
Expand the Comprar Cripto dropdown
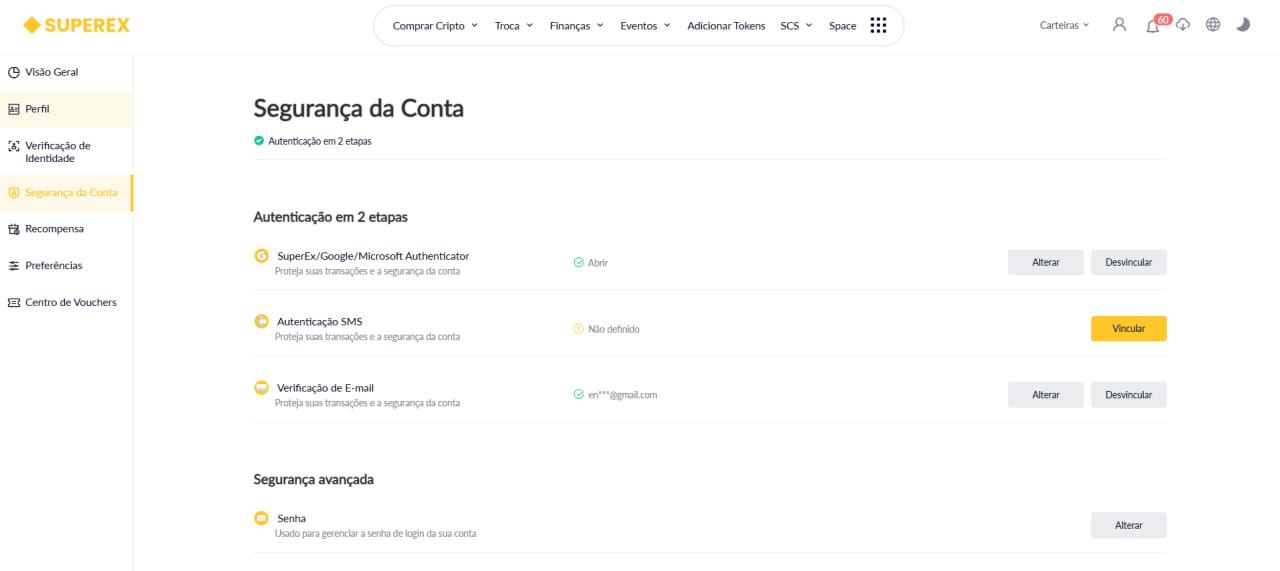(x=435, y=26)
